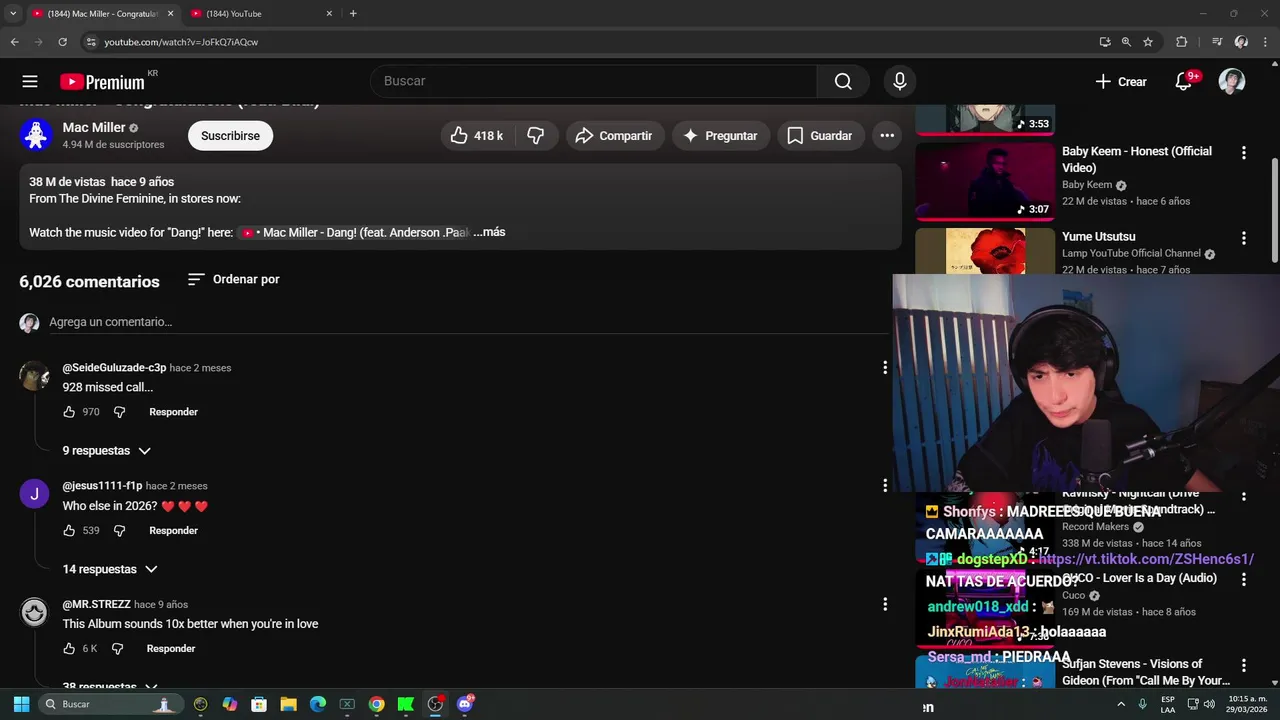Open the YouTube hamburger guide menu

click(x=30, y=81)
